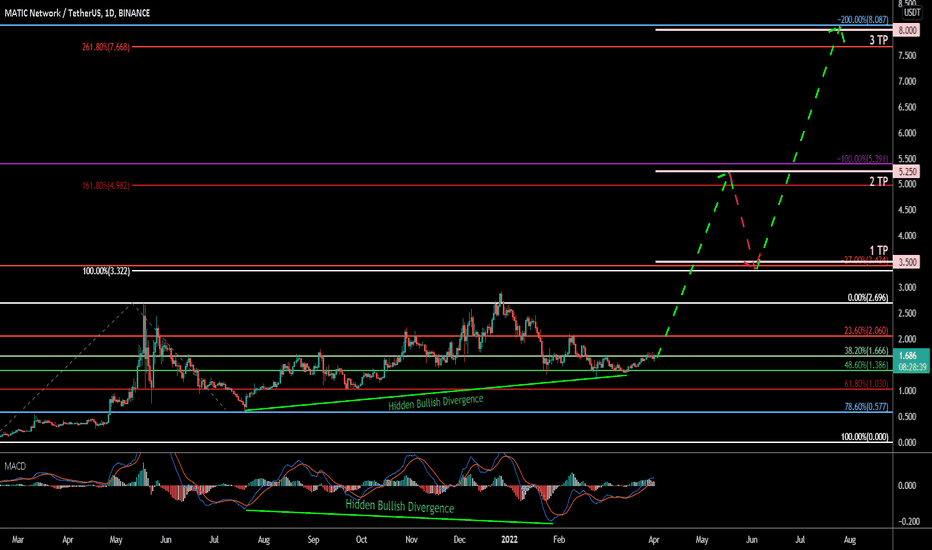Select the 161.80%(4.982) Fibonacci label
This screenshot has height=550, width=932.
pyautogui.click(x=106, y=186)
